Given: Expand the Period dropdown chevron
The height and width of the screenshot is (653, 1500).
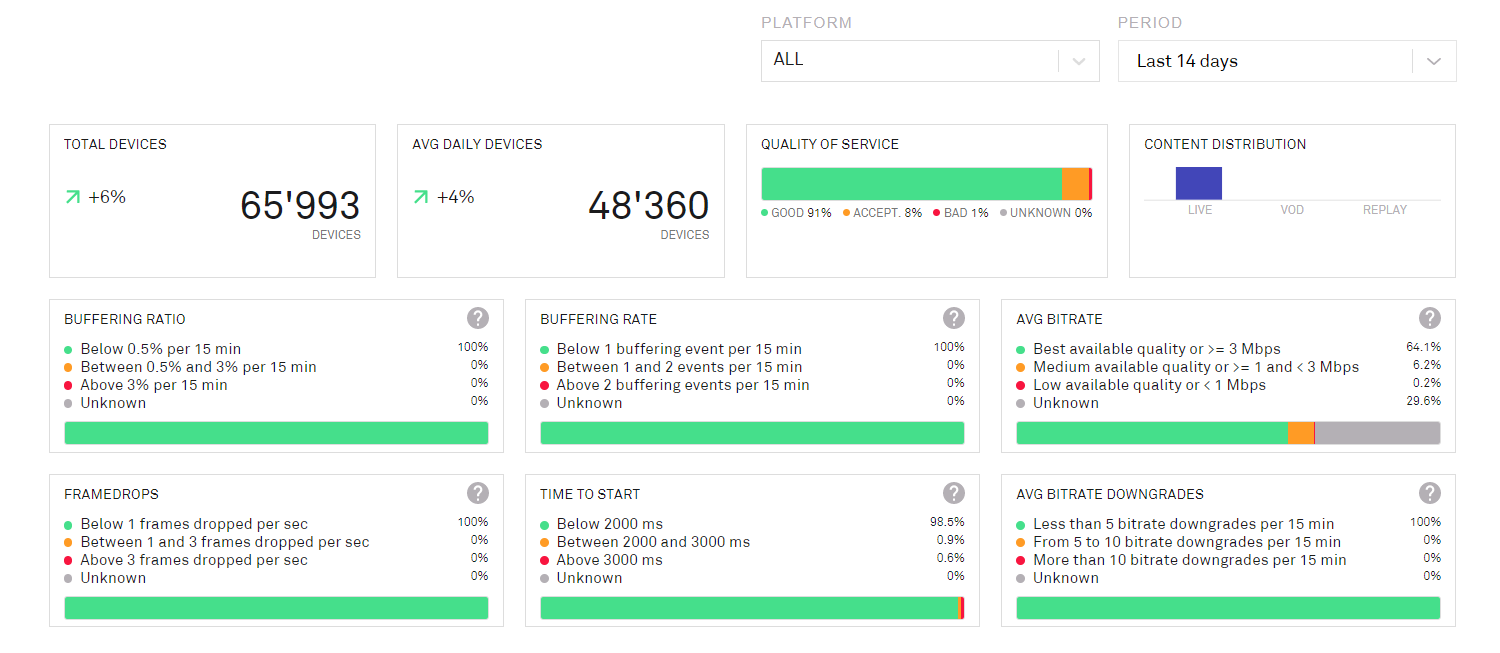Looking at the screenshot, I should tap(1433, 61).
